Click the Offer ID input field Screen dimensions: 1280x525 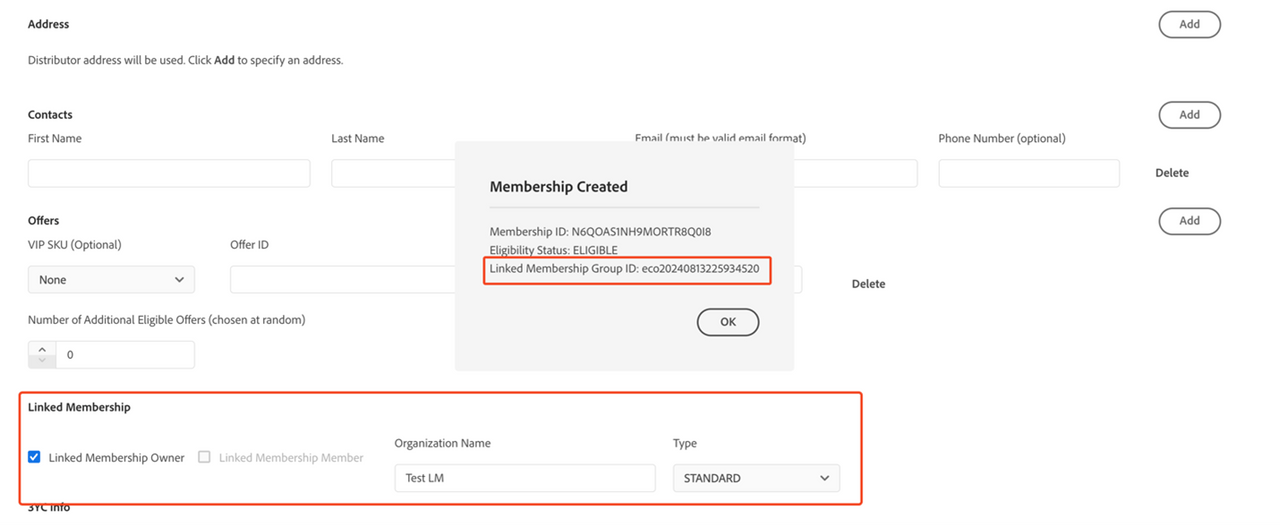tap(340, 280)
